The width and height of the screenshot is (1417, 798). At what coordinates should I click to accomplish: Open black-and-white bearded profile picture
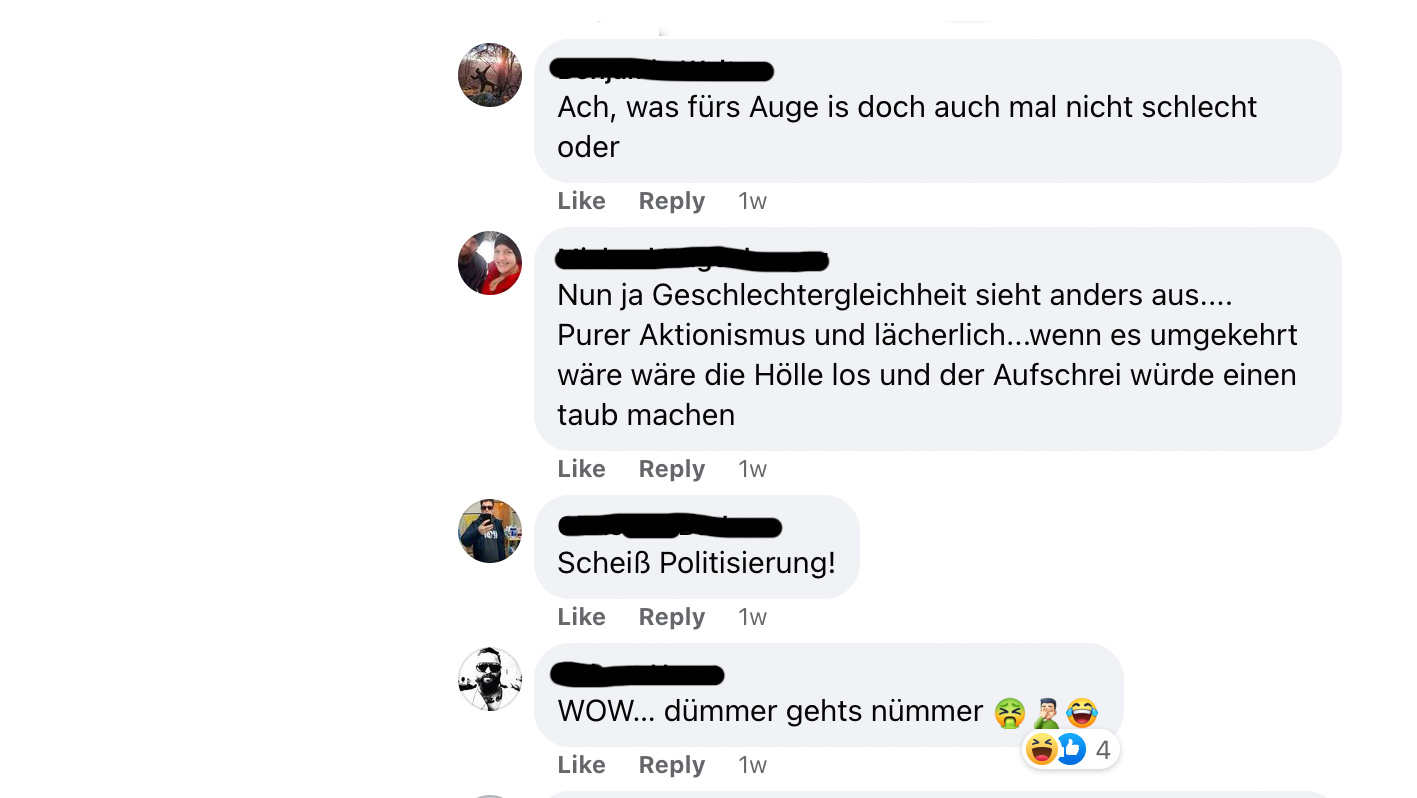(x=490, y=679)
